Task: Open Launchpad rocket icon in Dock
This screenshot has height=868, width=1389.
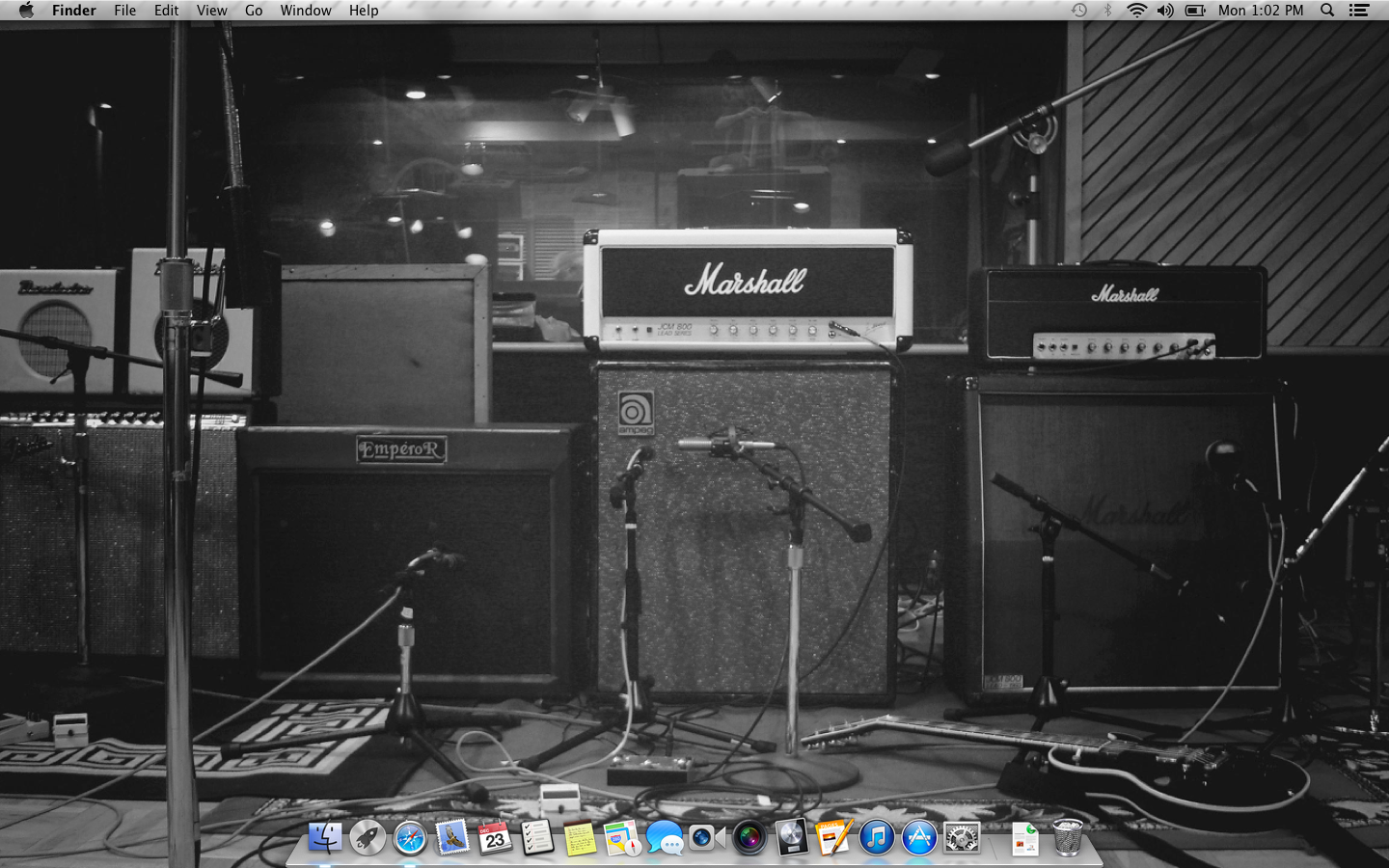Action: [368, 837]
